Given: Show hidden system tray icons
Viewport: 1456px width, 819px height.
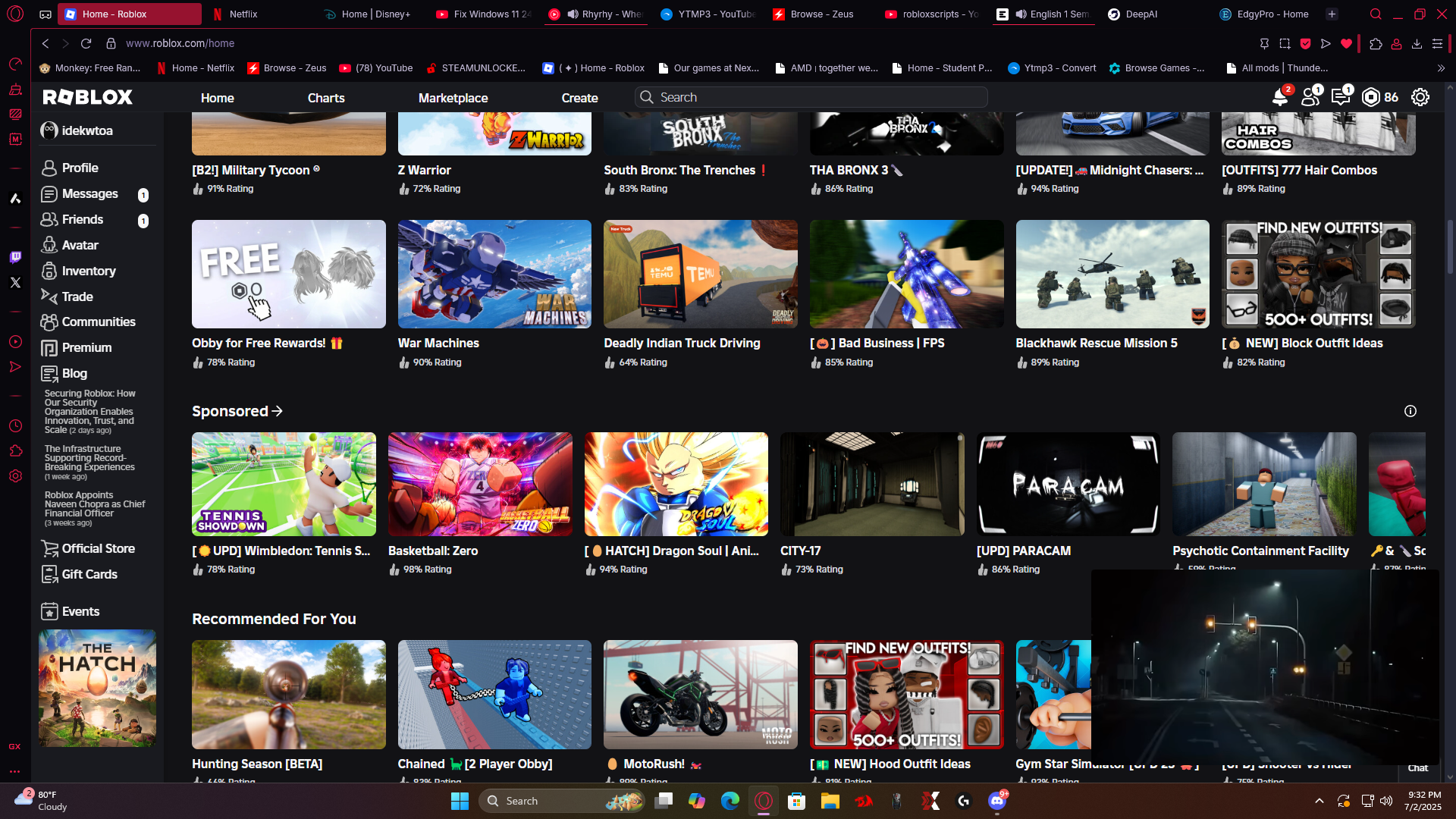Looking at the screenshot, I should (x=1319, y=801).
